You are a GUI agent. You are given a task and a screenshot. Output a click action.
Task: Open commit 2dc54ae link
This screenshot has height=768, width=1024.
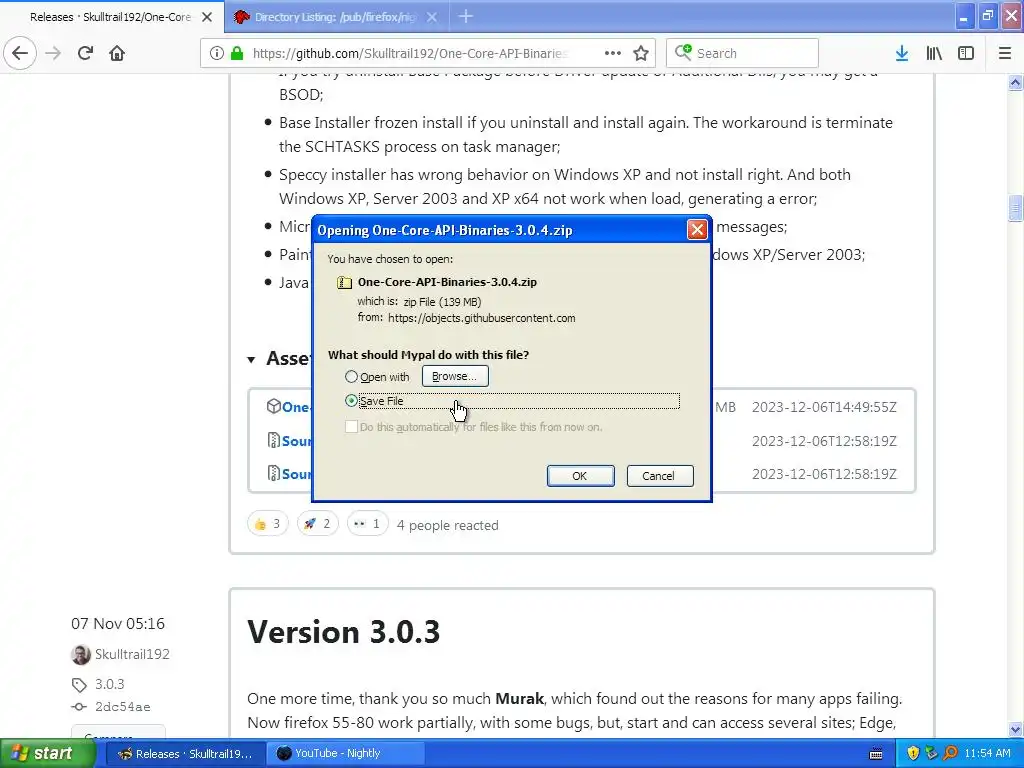click(123, 707)
